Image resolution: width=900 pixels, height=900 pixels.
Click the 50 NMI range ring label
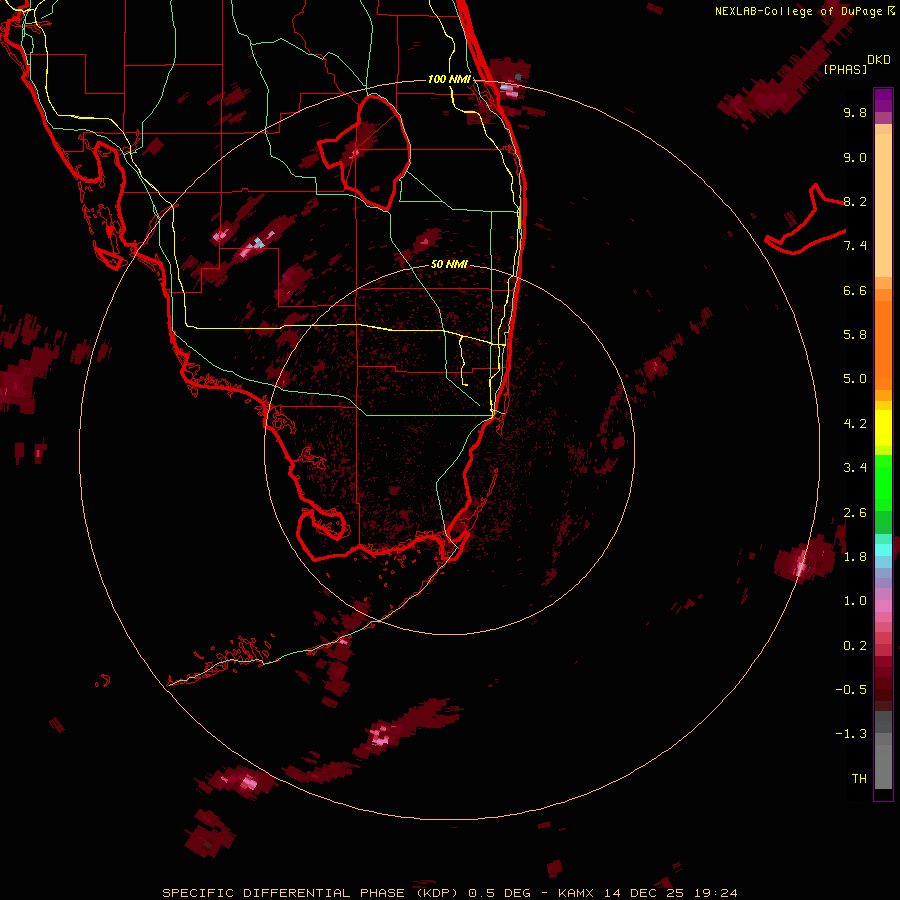coord(449,265)
